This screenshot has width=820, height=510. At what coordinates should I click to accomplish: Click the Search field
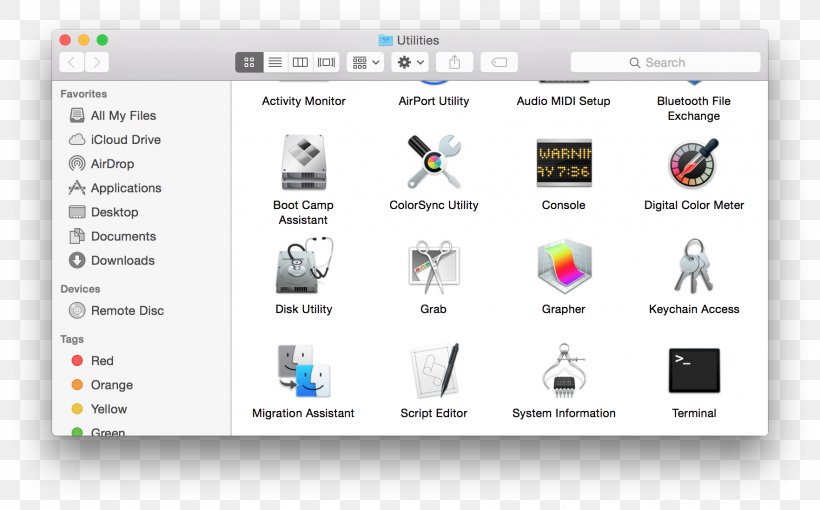(x=665, y=62)
